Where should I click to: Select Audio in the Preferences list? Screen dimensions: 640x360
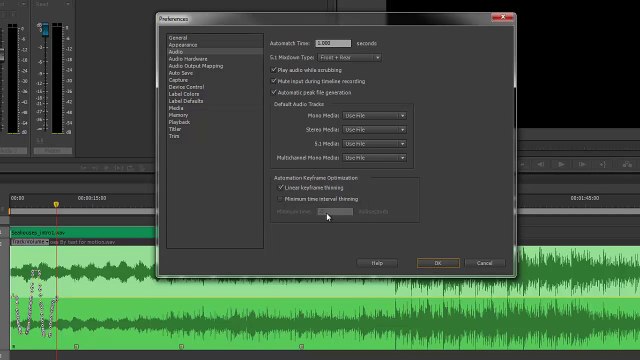(x=176, y=52)
